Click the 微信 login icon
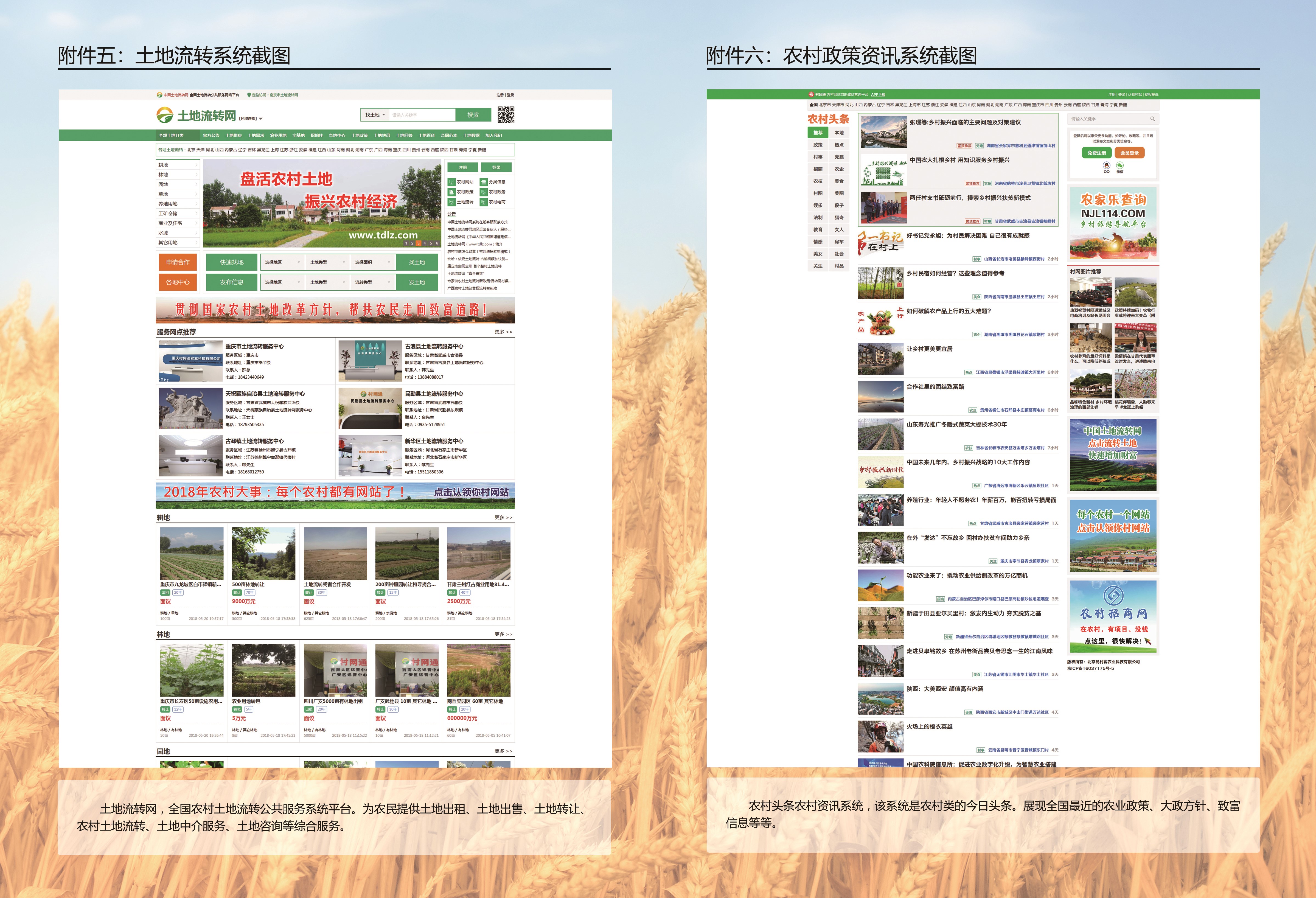This screenshot has width=1316, height=898. pos(1119,165)
